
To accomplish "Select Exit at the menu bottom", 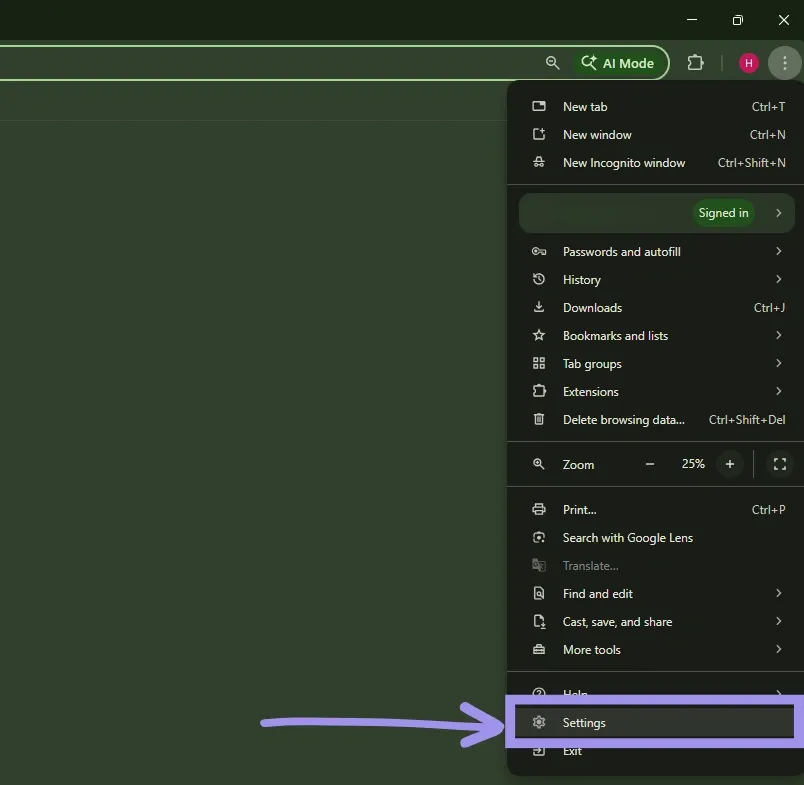I will click(x=574, y=751).
